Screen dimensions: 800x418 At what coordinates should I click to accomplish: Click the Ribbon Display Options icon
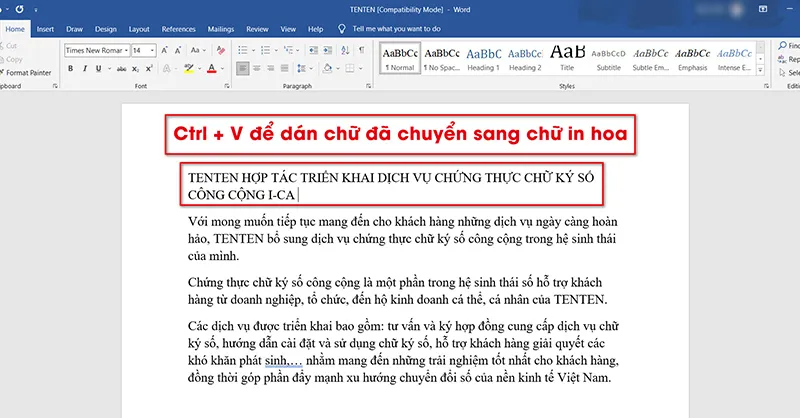click(x=763, y=9)
